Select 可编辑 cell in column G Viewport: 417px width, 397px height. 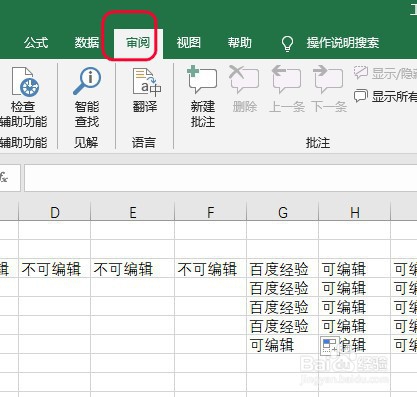pos(283,345)
